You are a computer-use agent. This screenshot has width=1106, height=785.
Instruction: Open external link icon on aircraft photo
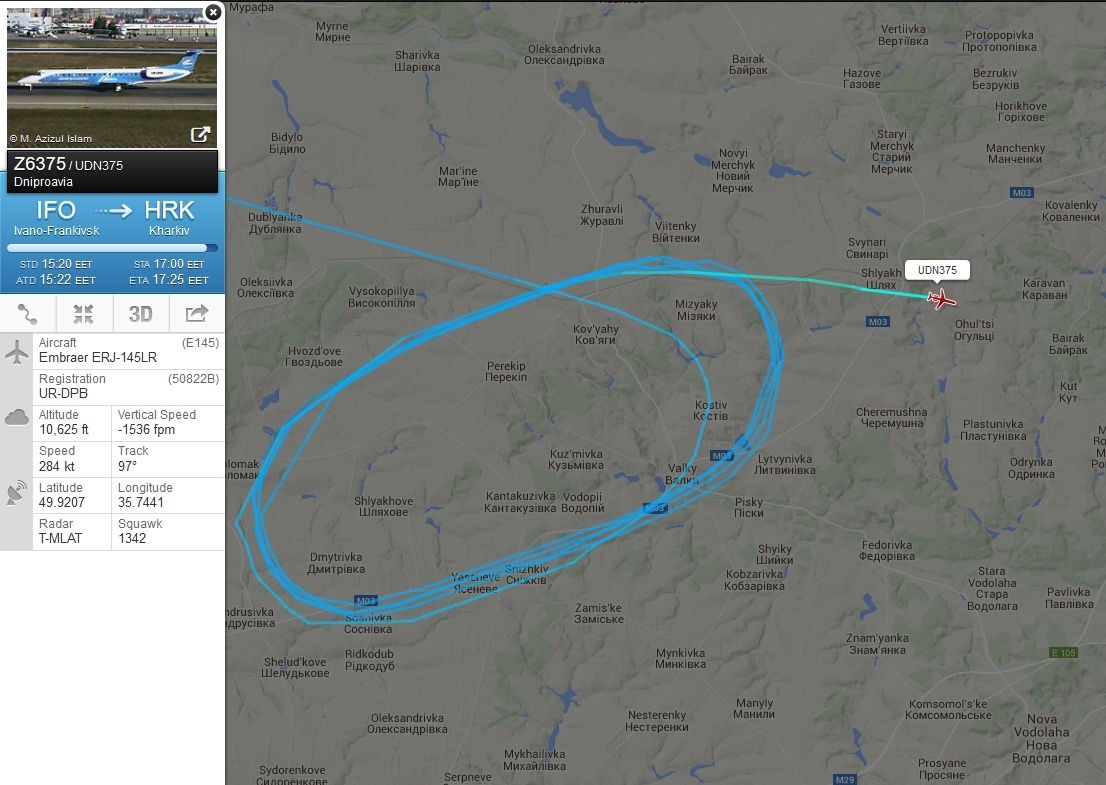pyautogui.click(x=200, y=135)
